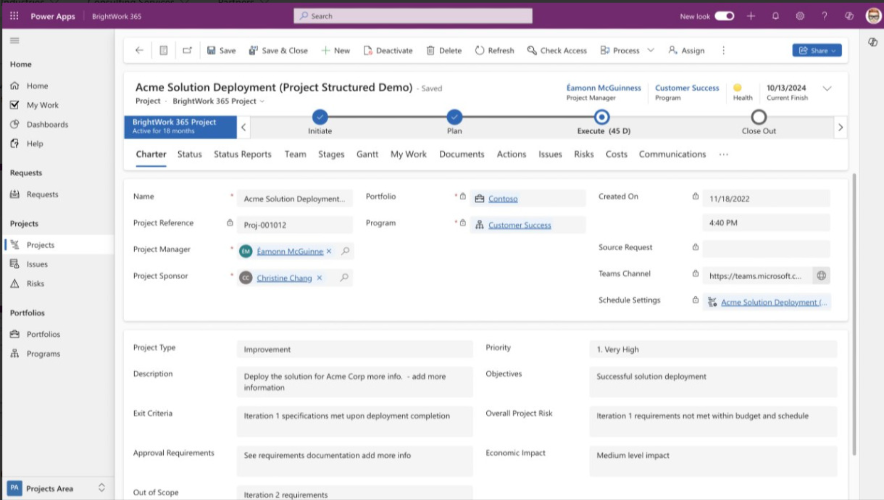Open the settings gear icon
The height and width of the screenshot is (500, 884).
point(800,16)
